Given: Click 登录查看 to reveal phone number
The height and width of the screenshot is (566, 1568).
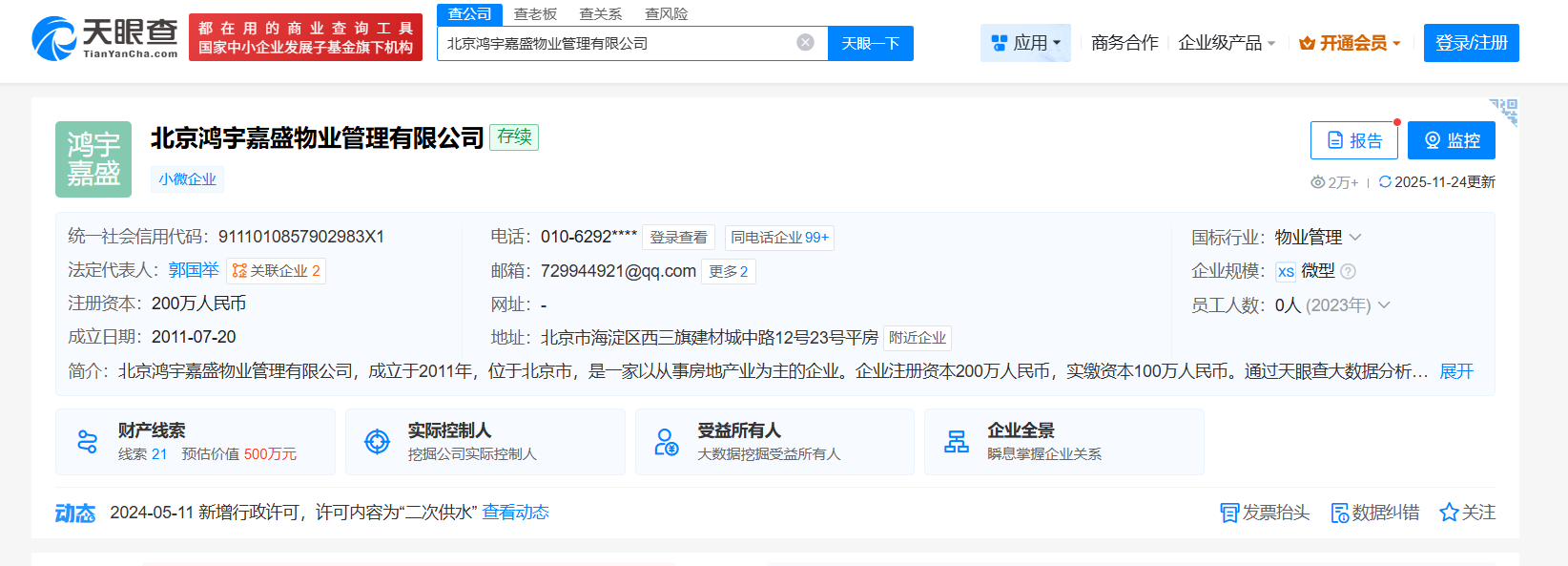Looking at the screenshot, I should 678,238.
